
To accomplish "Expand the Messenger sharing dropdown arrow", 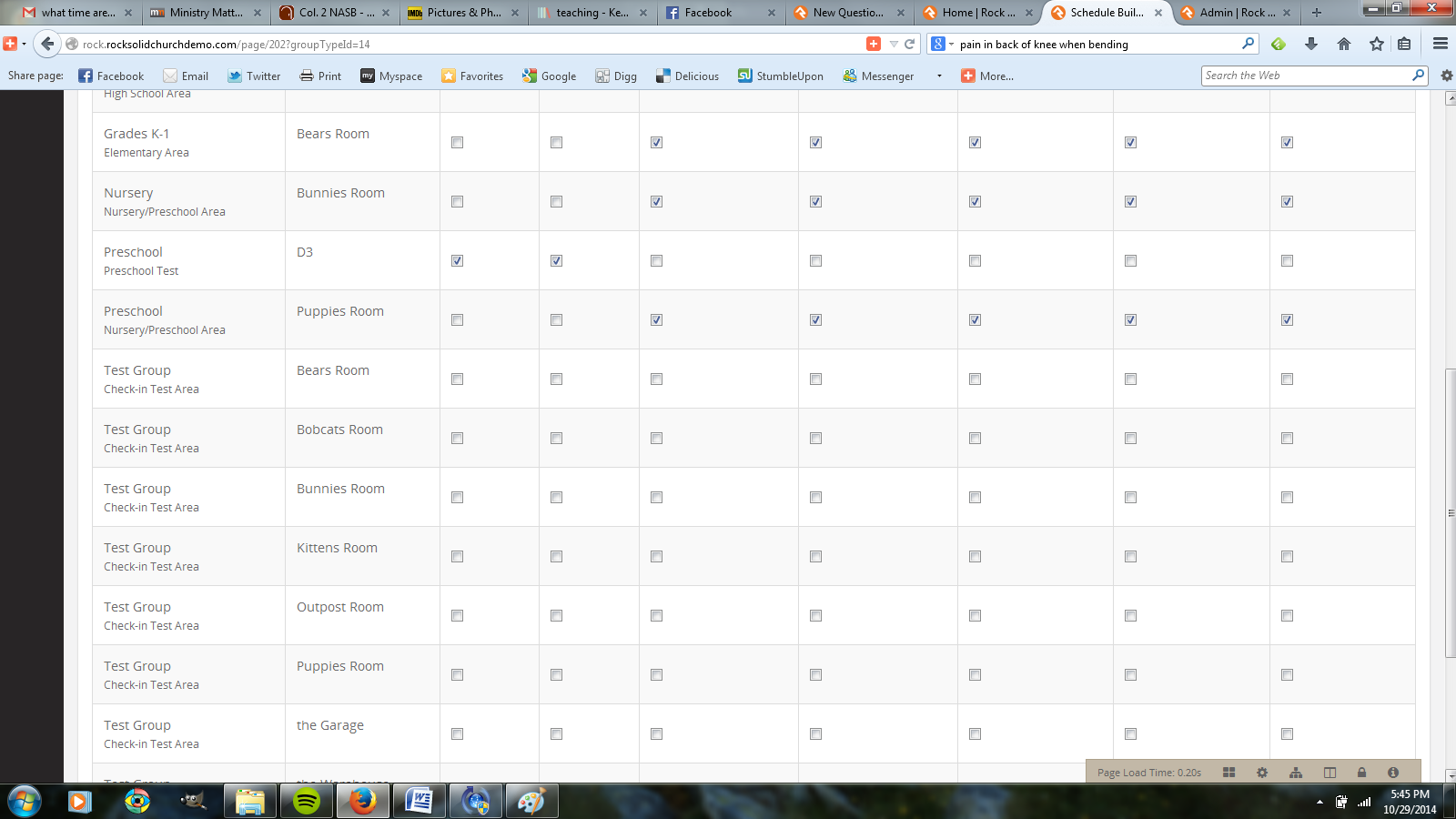I will pos(939,76).
